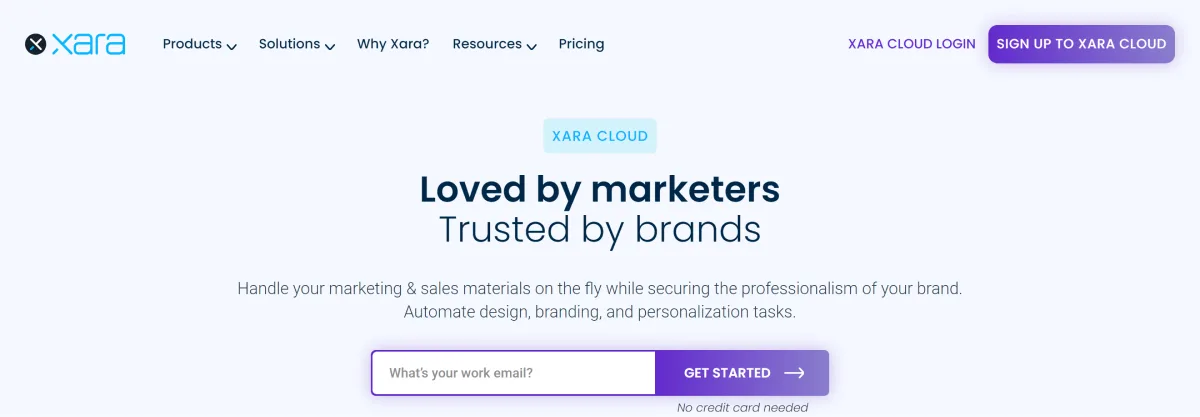Click the marketing description paragraph

(600, 300)
